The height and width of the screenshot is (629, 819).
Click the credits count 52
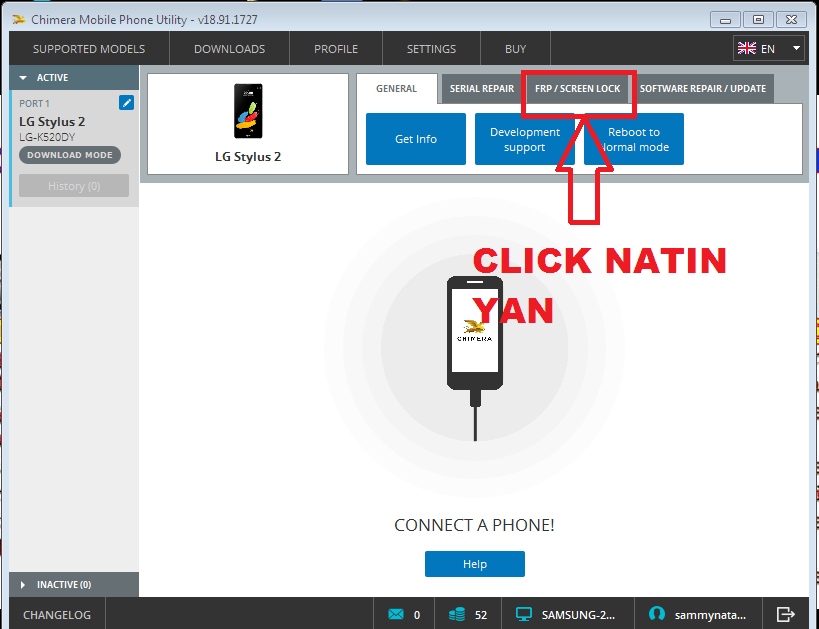pyautogui.click(x=481, y=615)
